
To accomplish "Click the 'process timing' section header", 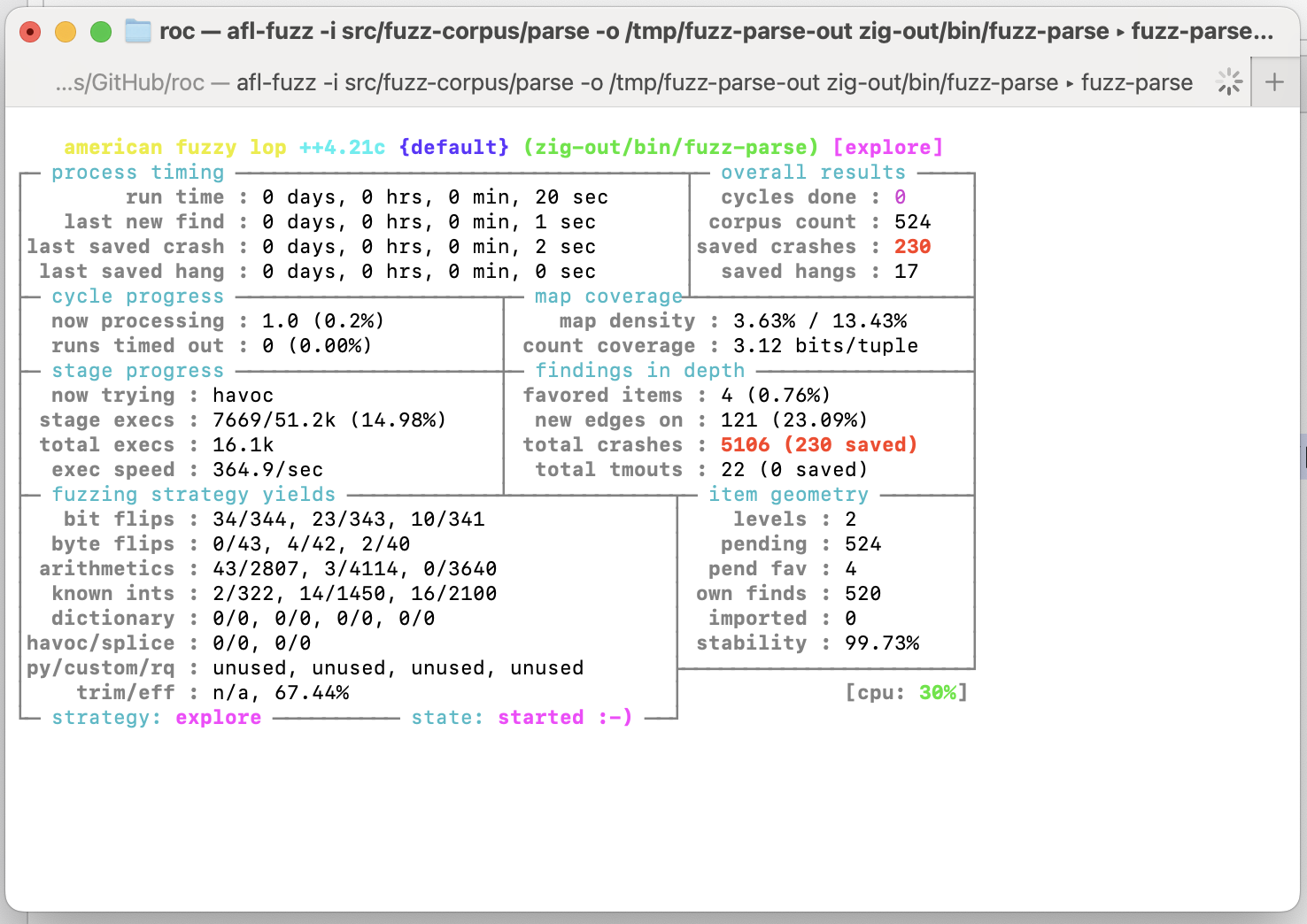I will point(138,172).
